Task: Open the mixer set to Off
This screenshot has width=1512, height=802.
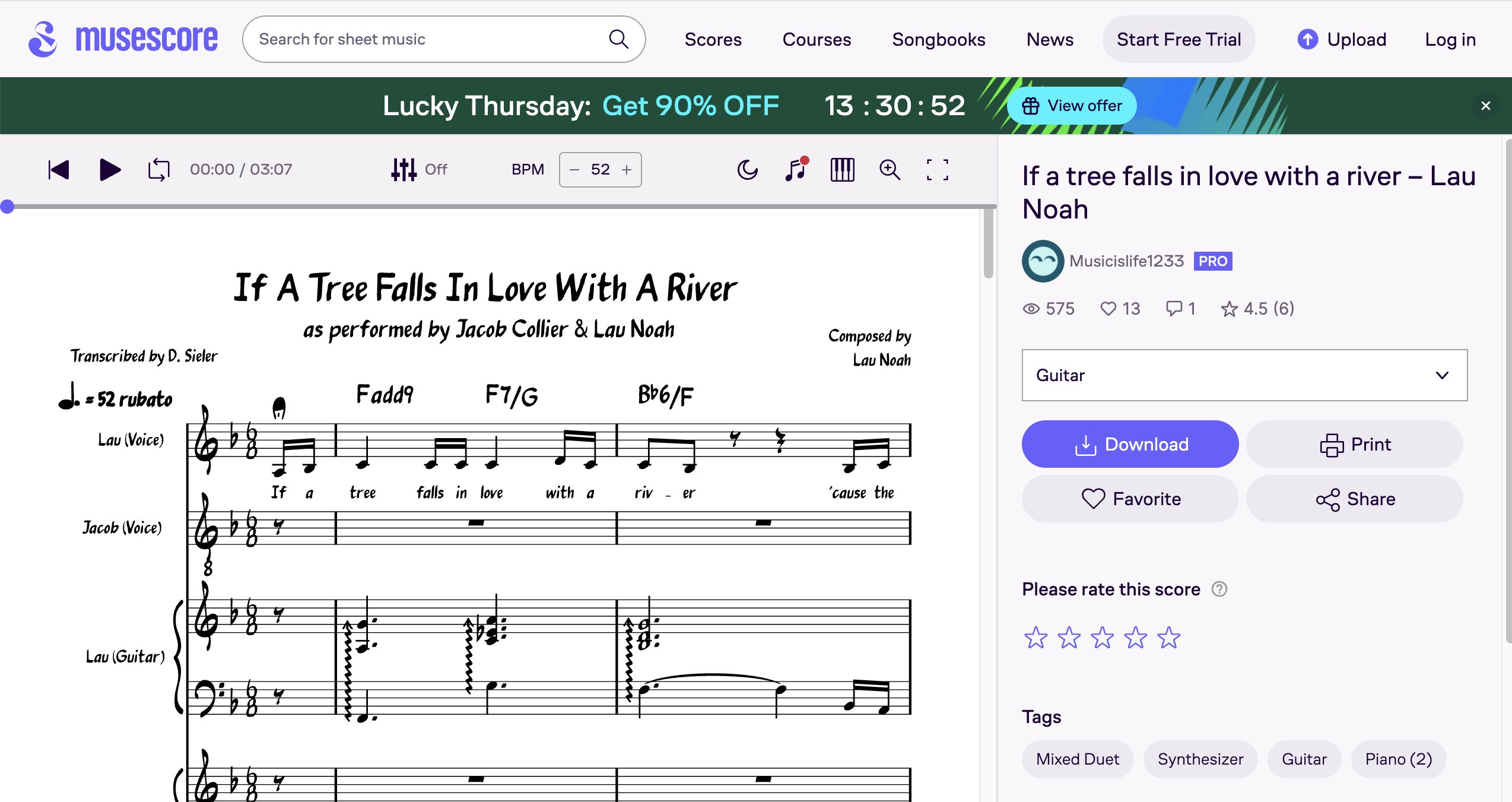Action: pos(418,170)
